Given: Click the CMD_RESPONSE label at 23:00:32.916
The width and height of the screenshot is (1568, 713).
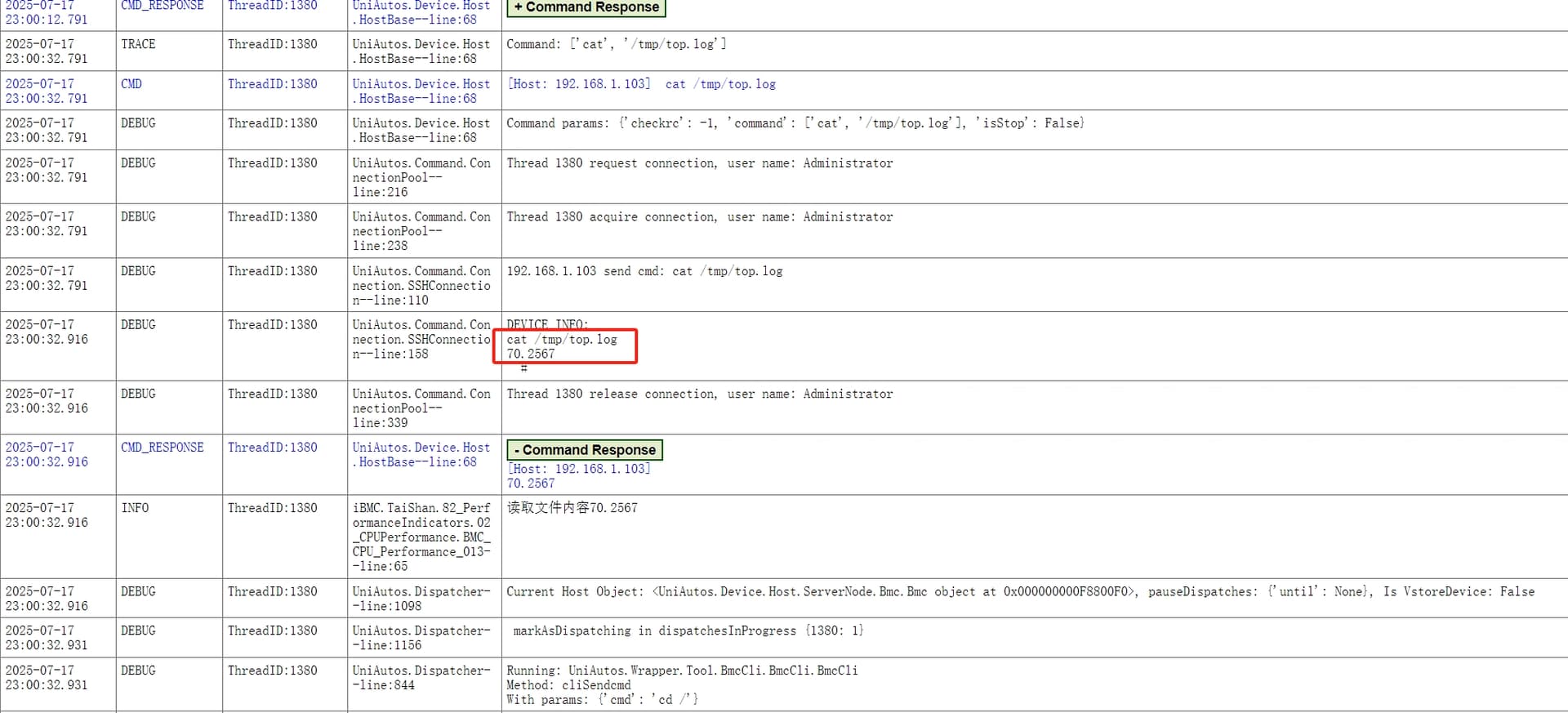Looking at the screenshot, I should click(162, 448).
